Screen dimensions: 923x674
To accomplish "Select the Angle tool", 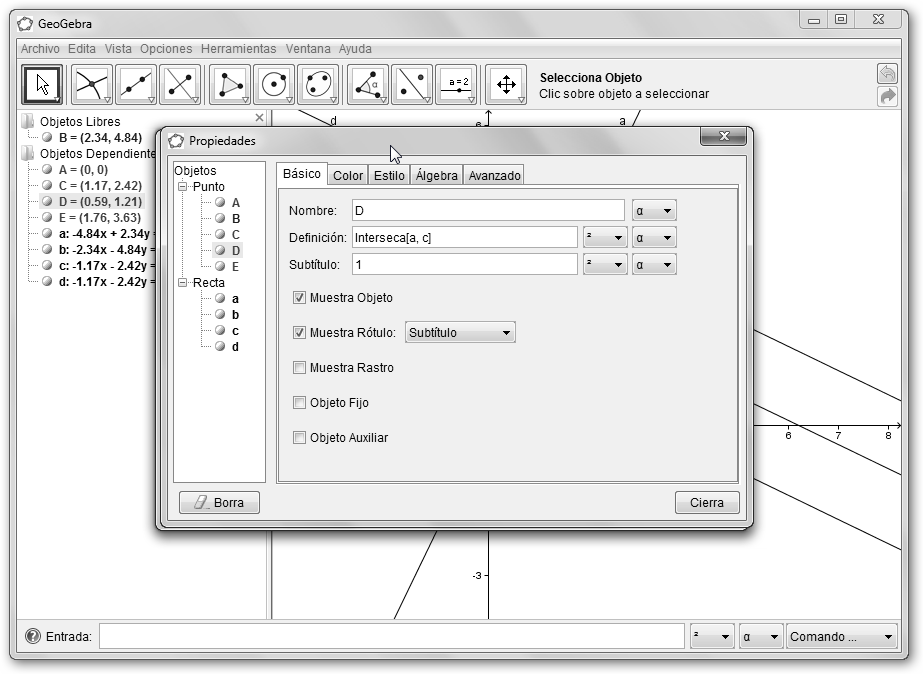I will pyautogui.click(x=367, y=85).
